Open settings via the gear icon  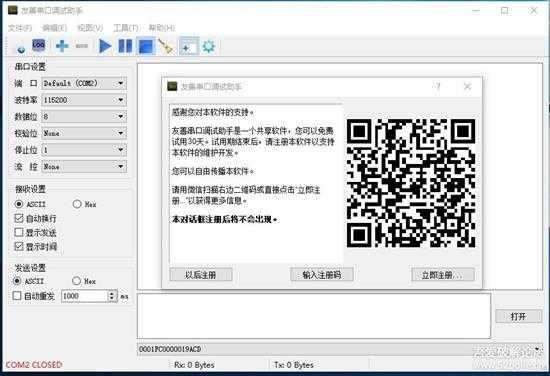(209, 46)
